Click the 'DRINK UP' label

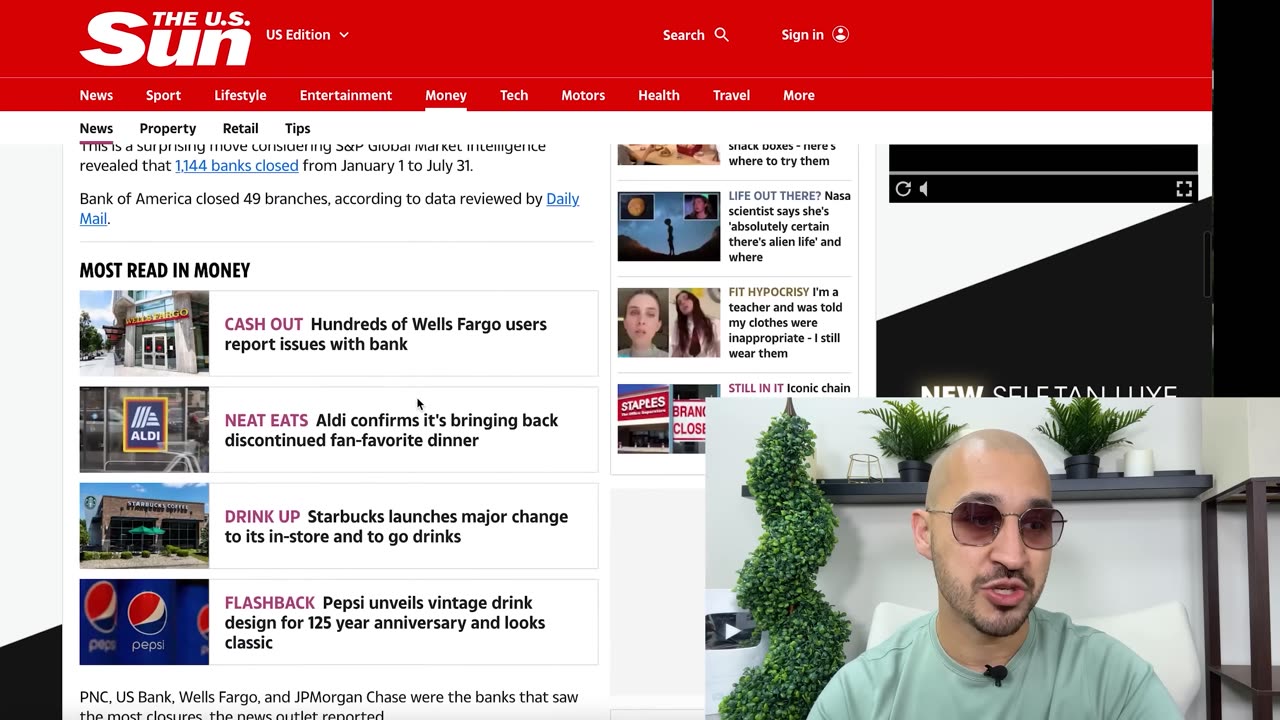(262, 516)
